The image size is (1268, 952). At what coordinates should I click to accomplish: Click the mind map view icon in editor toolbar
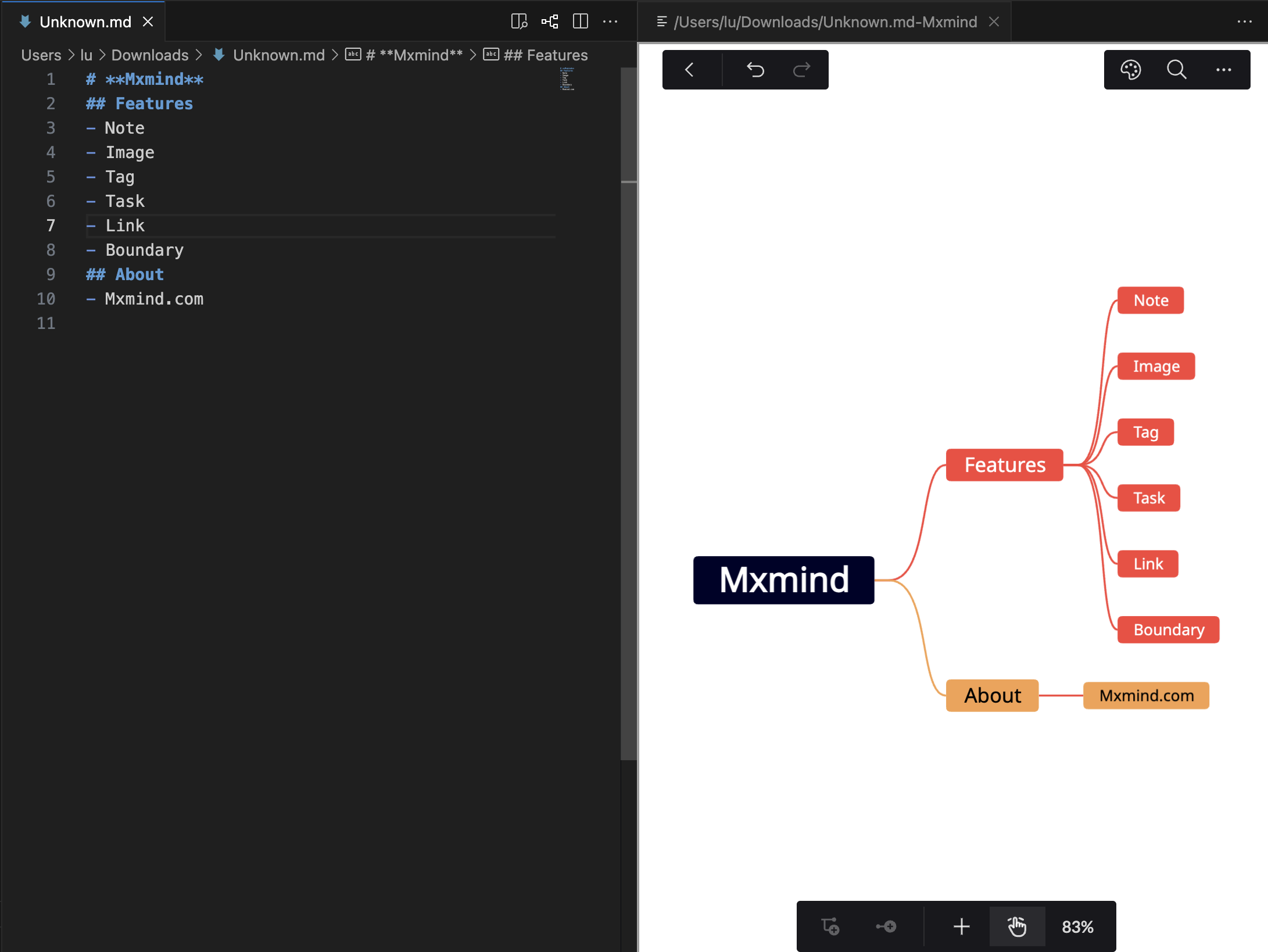point(550,22)
